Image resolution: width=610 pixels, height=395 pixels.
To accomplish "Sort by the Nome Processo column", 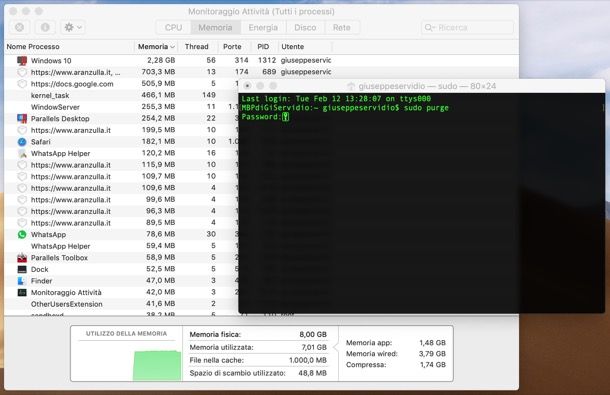I will tap(33, 47).
